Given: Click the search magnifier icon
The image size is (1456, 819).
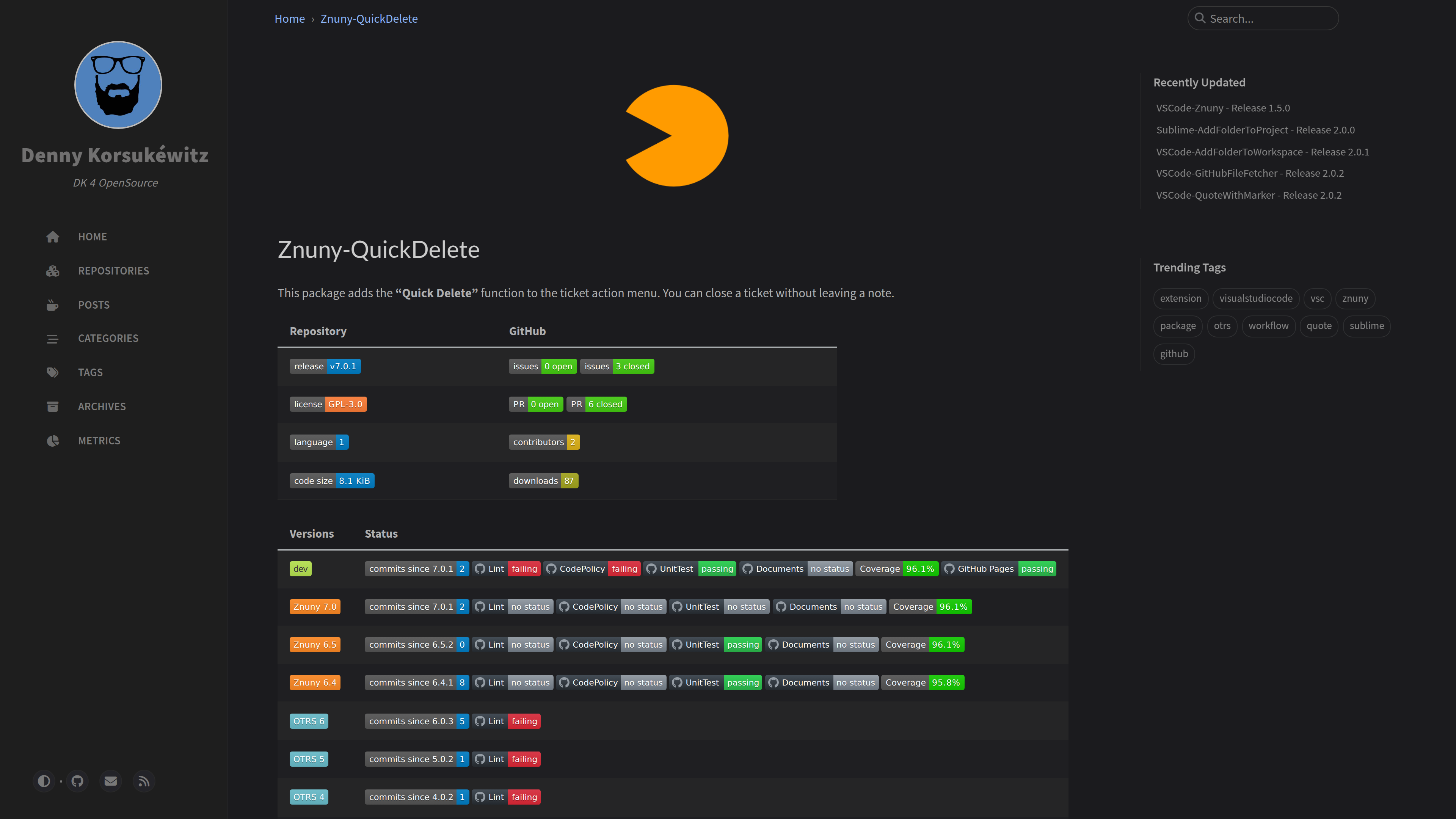Looking at the screenshot, I should [1200, 18].
